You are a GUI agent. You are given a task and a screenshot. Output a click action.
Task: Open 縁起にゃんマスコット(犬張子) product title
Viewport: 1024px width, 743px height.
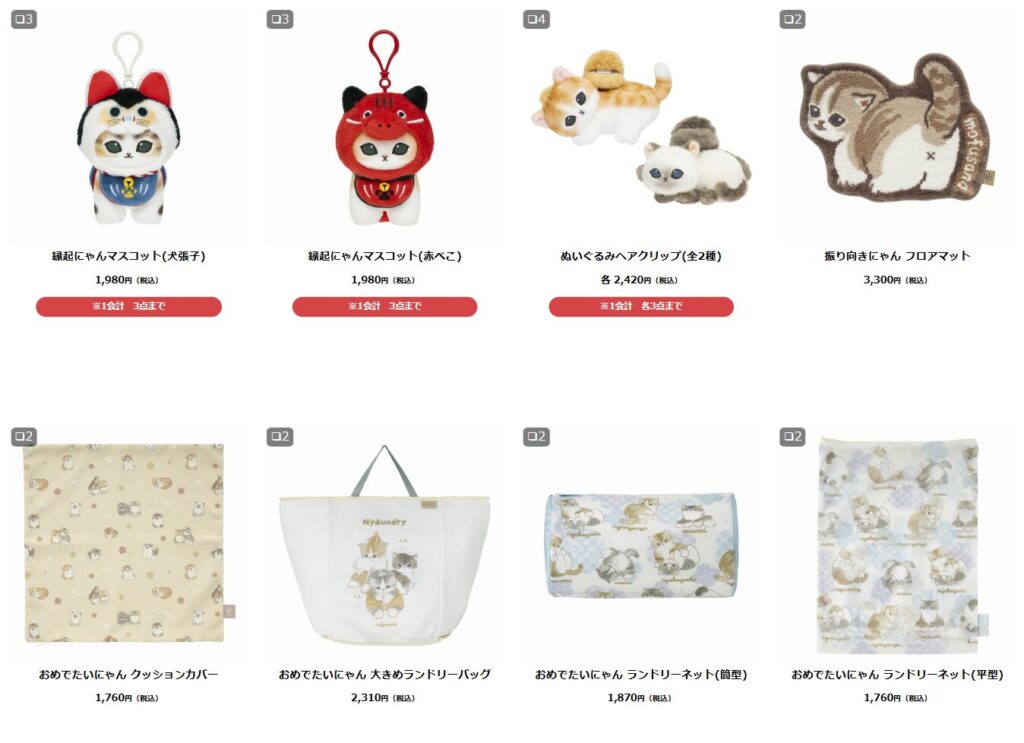click(x=129, y=256)
